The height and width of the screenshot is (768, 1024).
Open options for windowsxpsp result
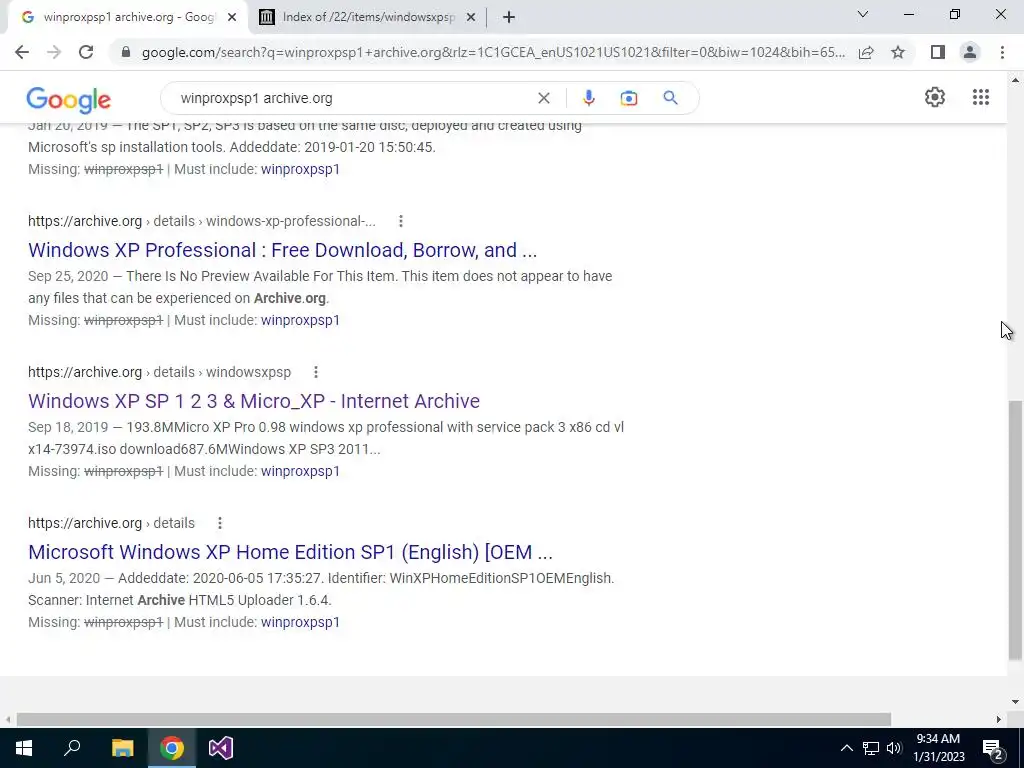[x=315, y=372]
